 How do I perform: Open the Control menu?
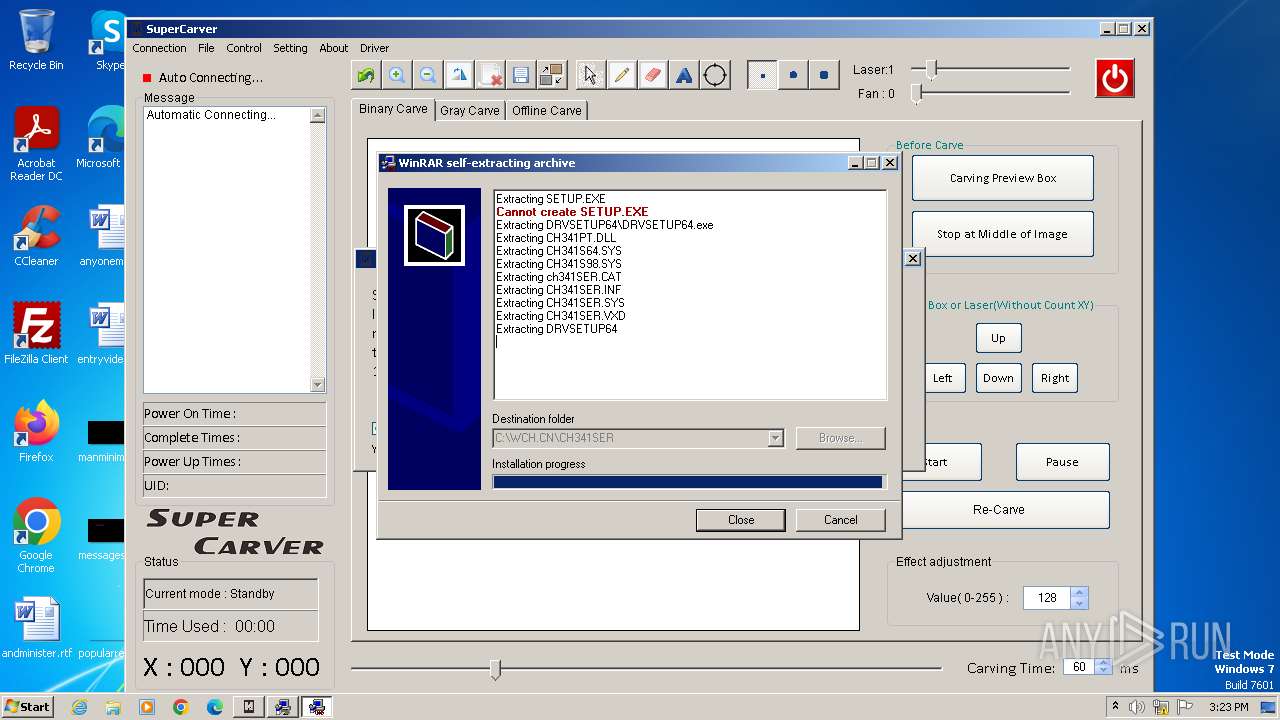click(x=244, y=48)
